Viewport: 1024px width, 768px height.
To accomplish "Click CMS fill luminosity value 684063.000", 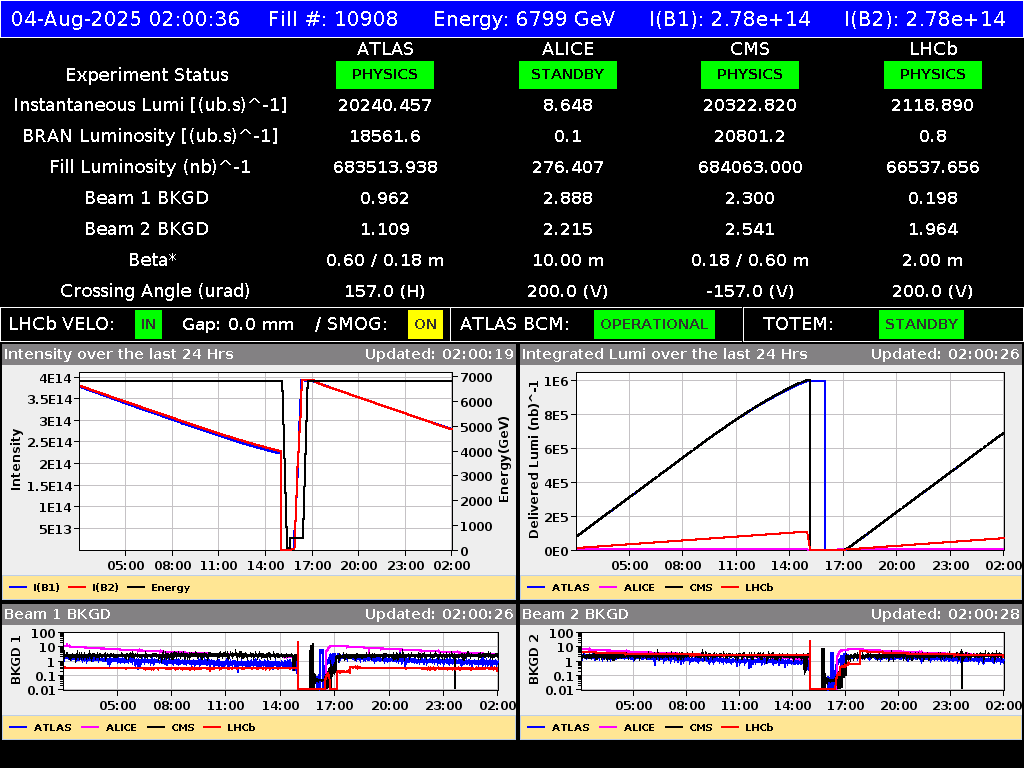I will coord(750,167).
